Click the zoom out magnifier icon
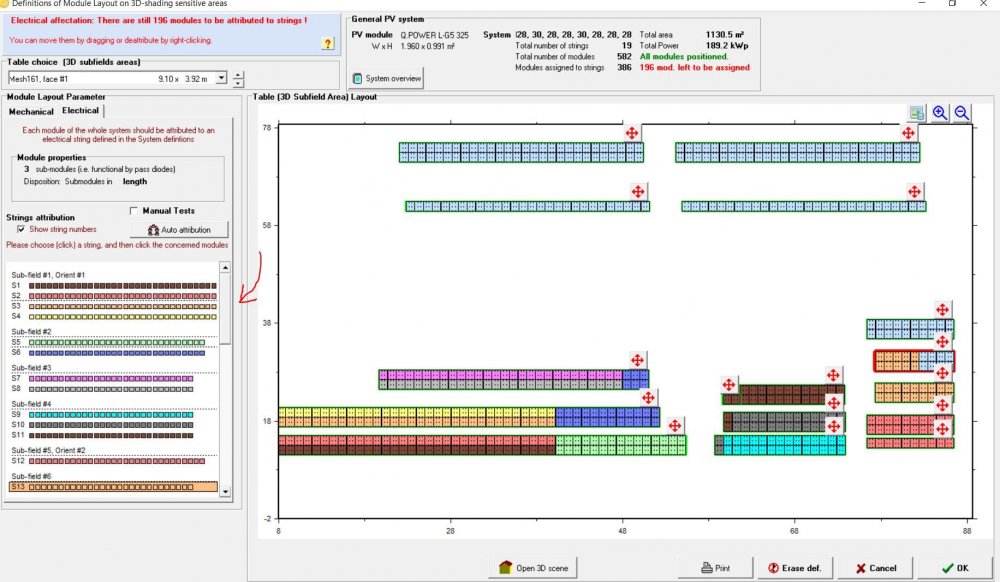This screenshot has width=1000, height=582. (x=962, y=113)
